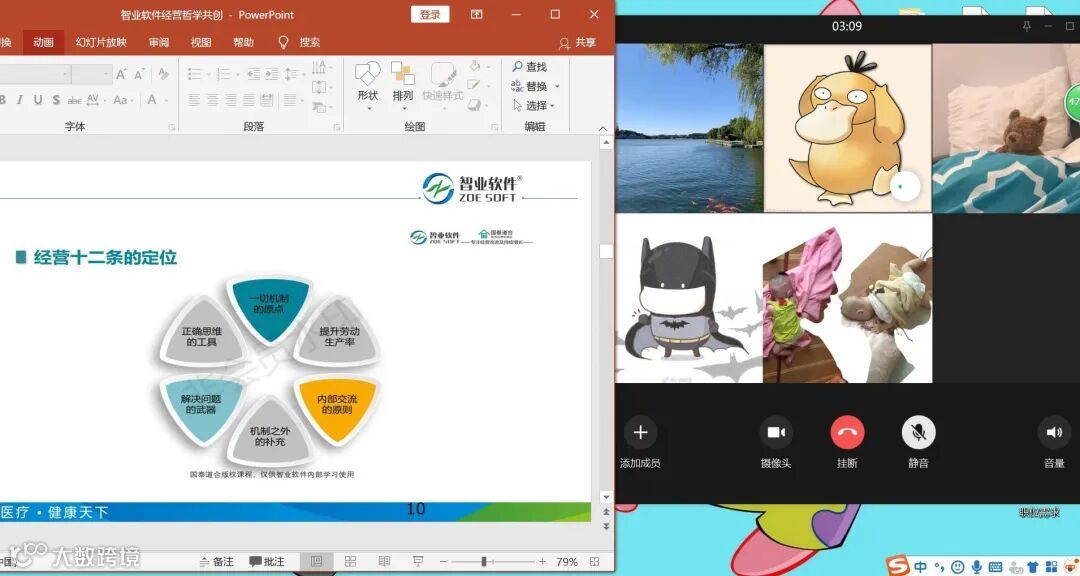Screen dimensions: 1080x576
Task: Open columns dropdown in paragraph group
Action: pos(293,100)
